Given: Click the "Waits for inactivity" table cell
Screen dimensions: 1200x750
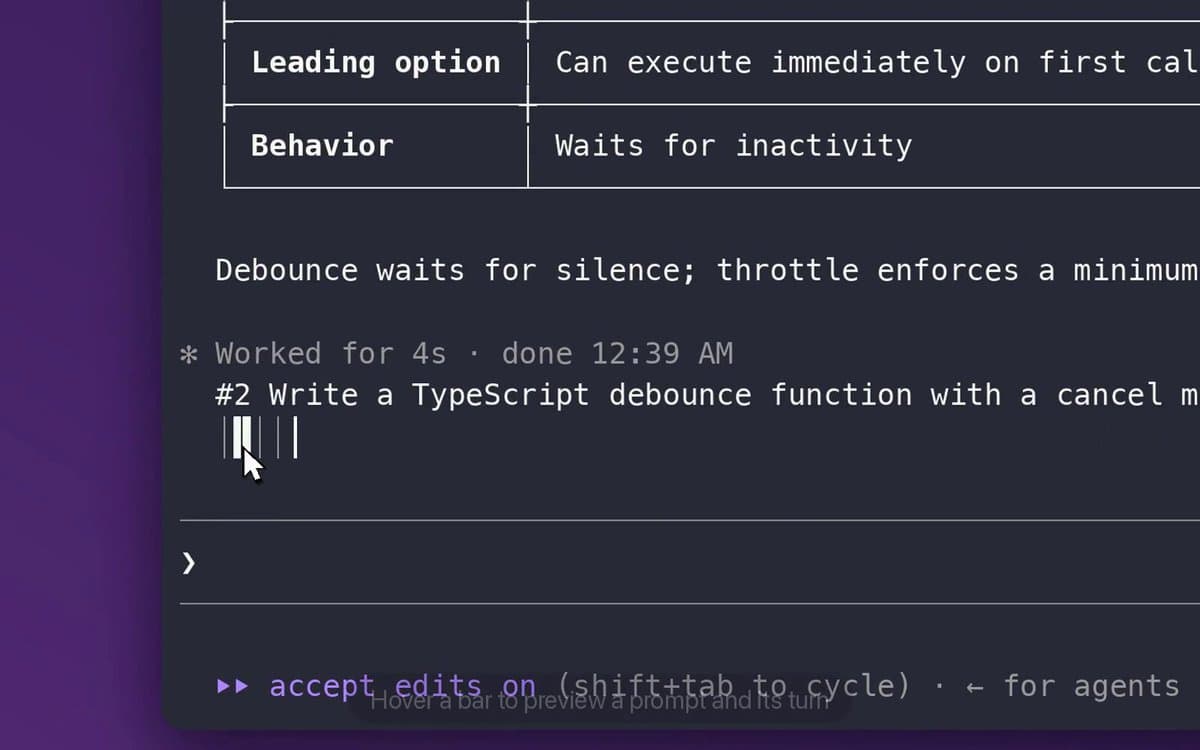Looking at the screenshot, I should (733, 146).
